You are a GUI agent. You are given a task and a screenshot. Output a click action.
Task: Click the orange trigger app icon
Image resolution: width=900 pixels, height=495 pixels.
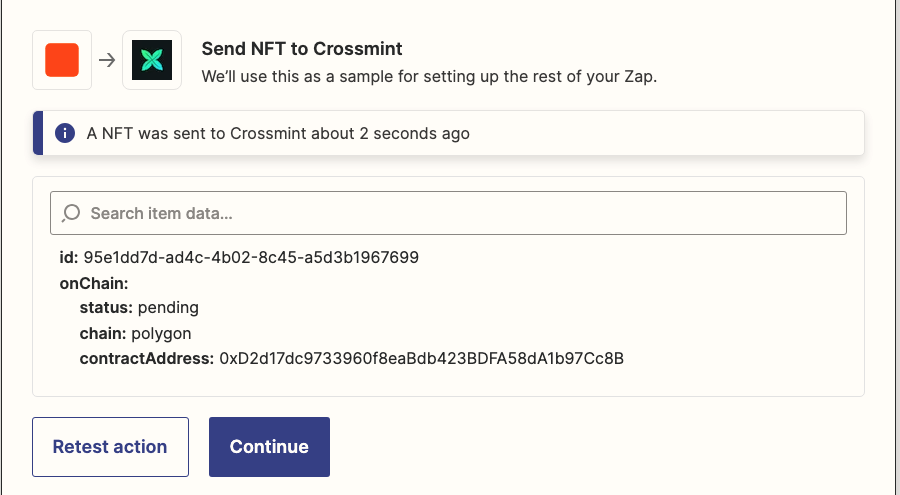click(62, 60)
